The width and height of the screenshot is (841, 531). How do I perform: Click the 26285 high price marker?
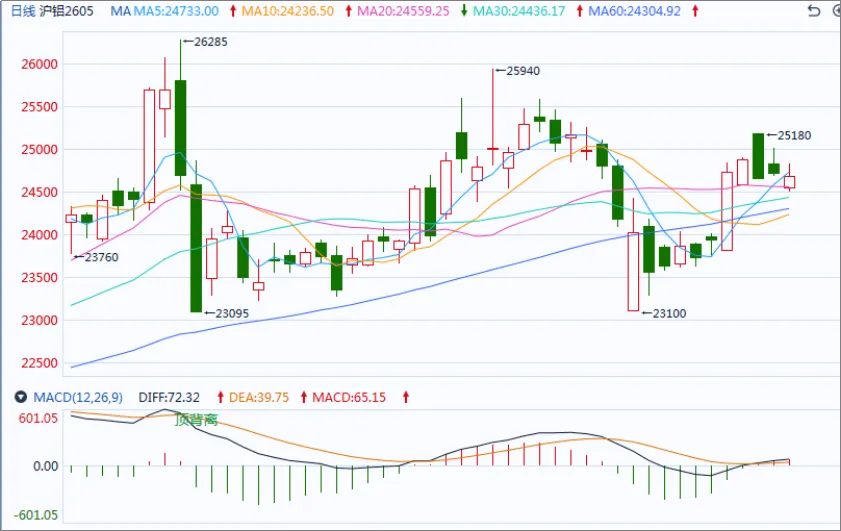[x=205, y=42]
